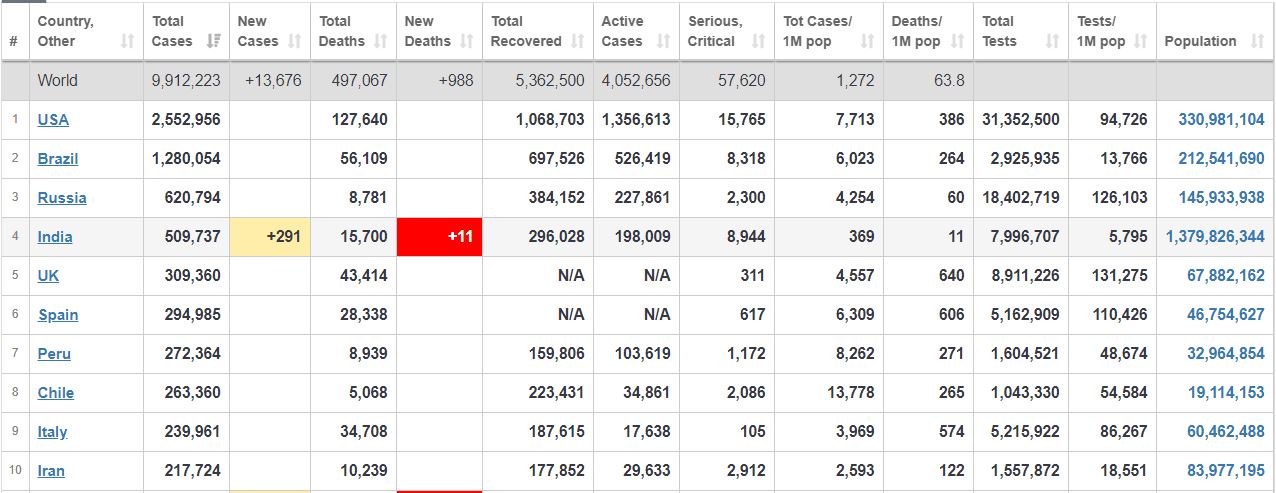Sort by Population column arrows
This screenshot has height=493, width=1276.
[1257, 41]
